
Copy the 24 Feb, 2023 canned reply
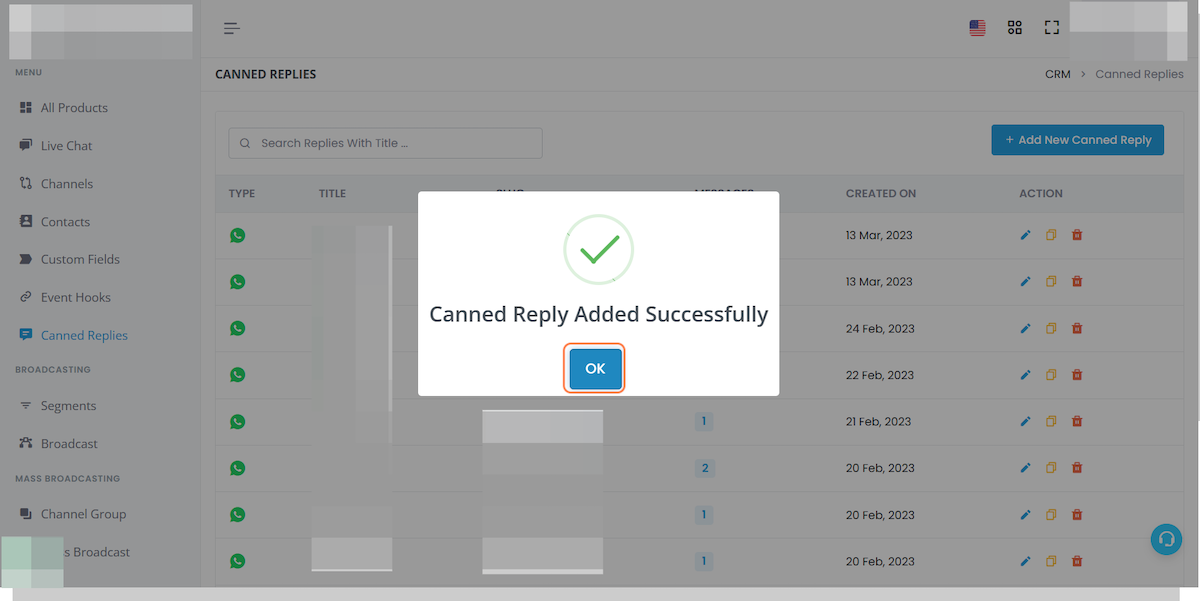(x=1051, y=328)
